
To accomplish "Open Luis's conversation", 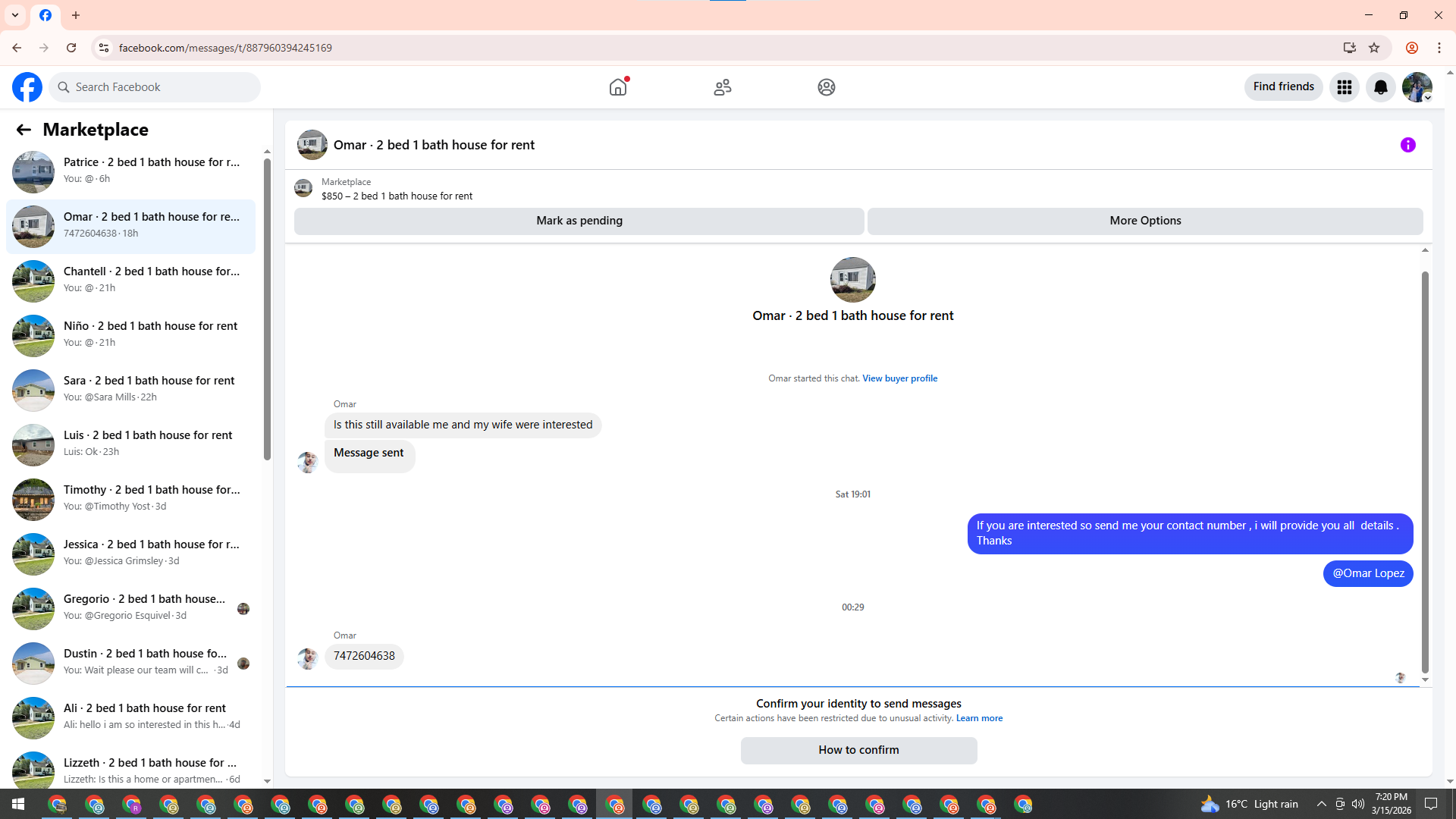I will pyautogui.click(x=130, y=444).
